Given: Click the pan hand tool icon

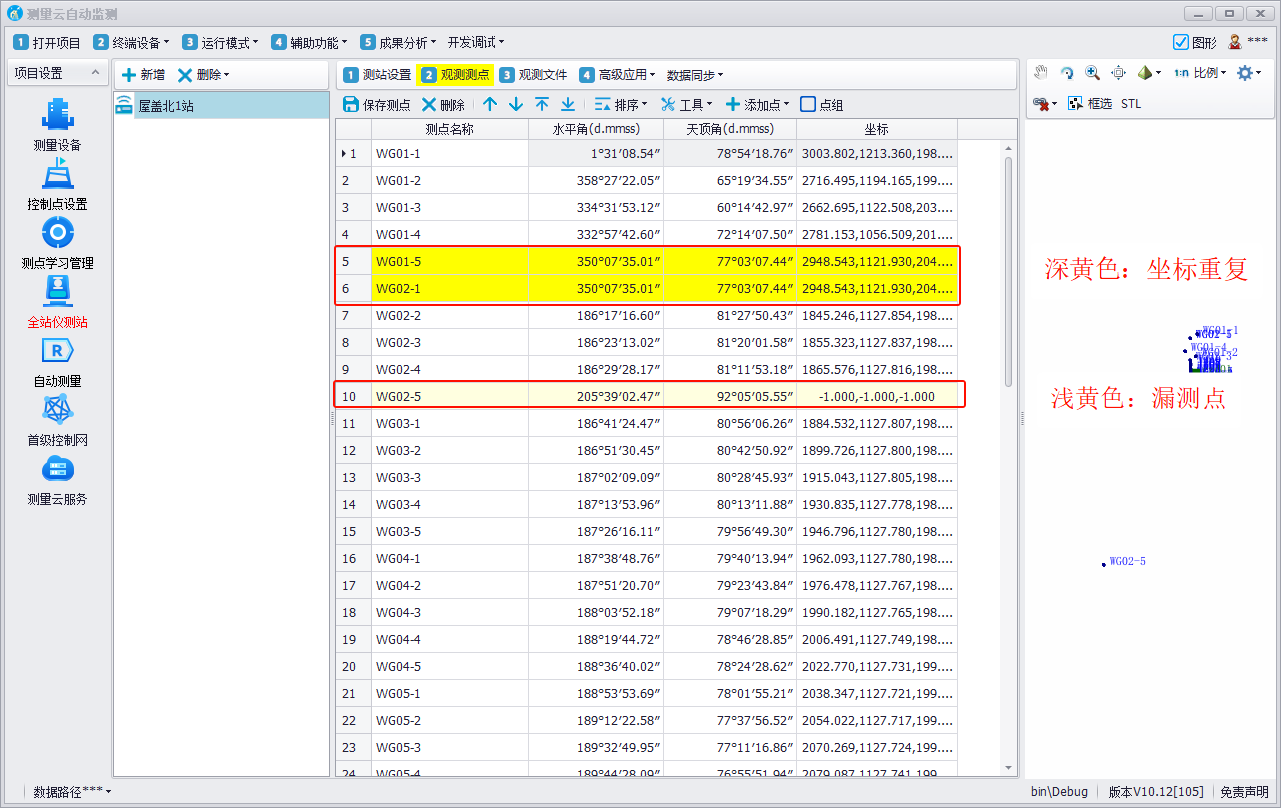Looking at the screenshot, I should click(x=1041, y=73).
